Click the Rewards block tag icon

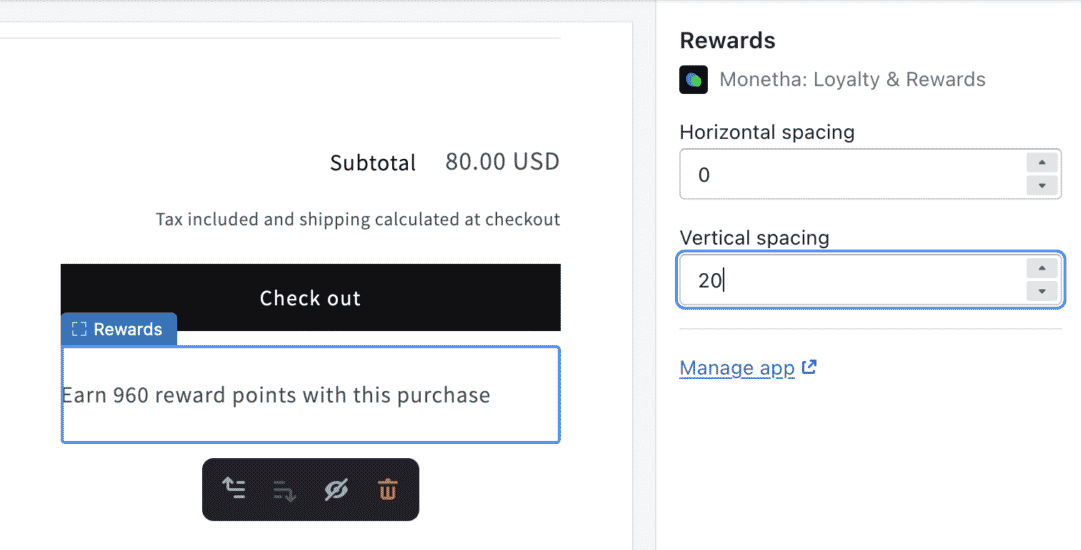(x=79, y=329)
